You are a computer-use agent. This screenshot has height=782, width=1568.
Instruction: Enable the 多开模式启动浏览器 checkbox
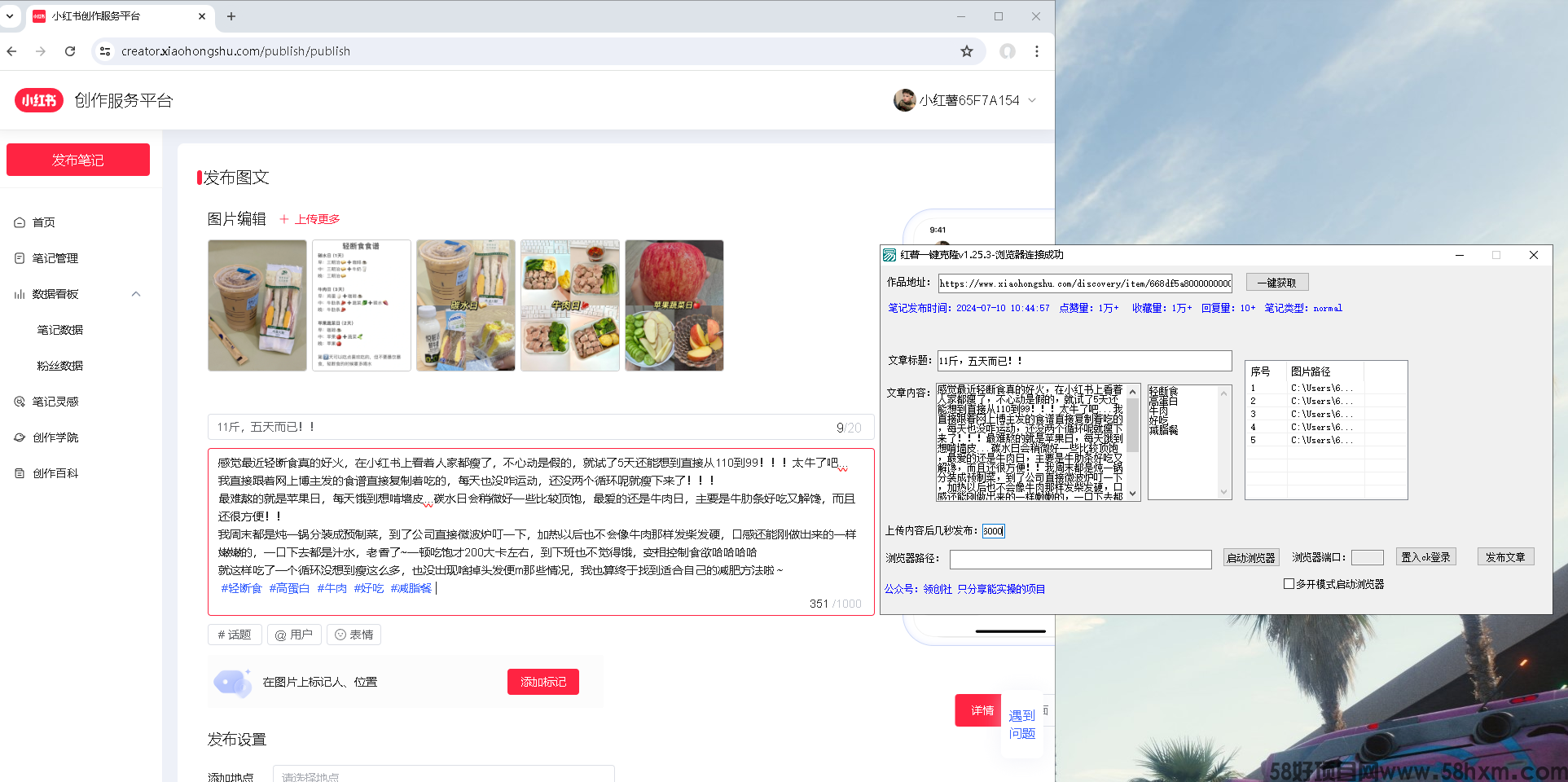click(x=1289, y=584)
